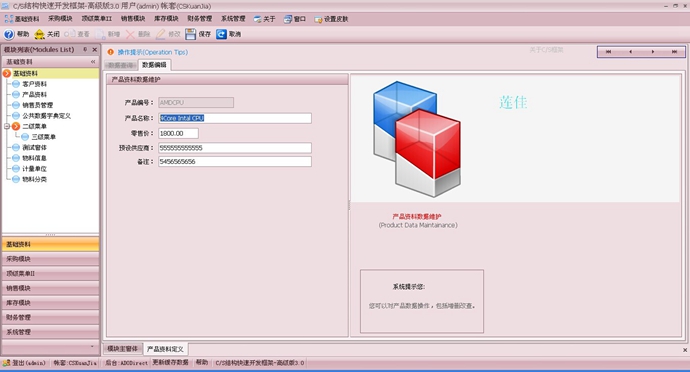Viewport: 690px width, 372px height.
Task: Click the orange Operation Tips warning icon
Action: (110, 52)
